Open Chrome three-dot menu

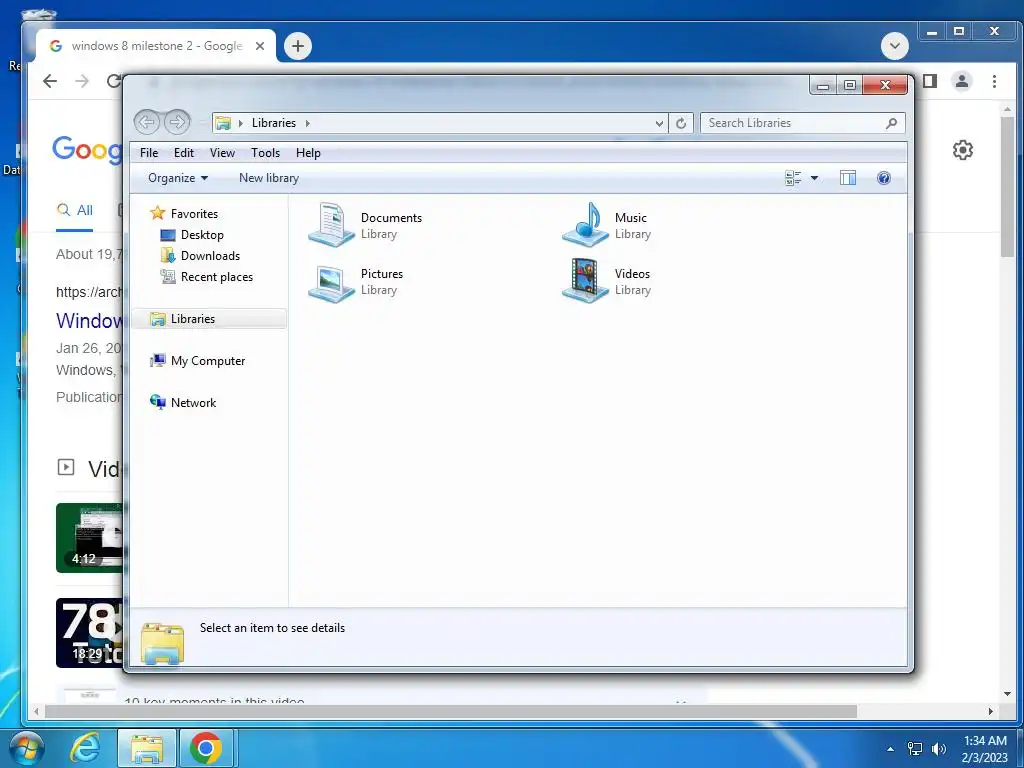tap(994, 81)
